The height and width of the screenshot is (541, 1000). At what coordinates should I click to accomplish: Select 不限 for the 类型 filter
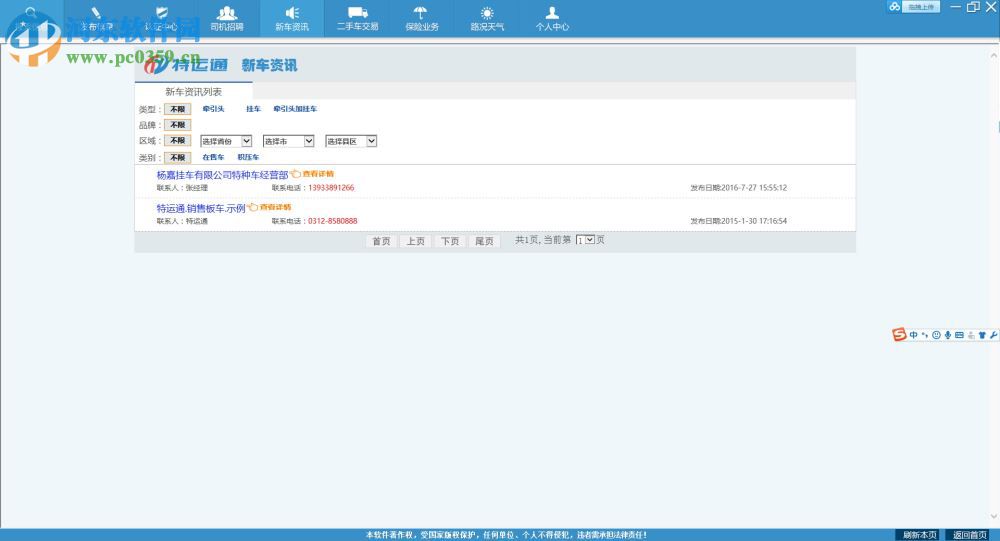177,109
